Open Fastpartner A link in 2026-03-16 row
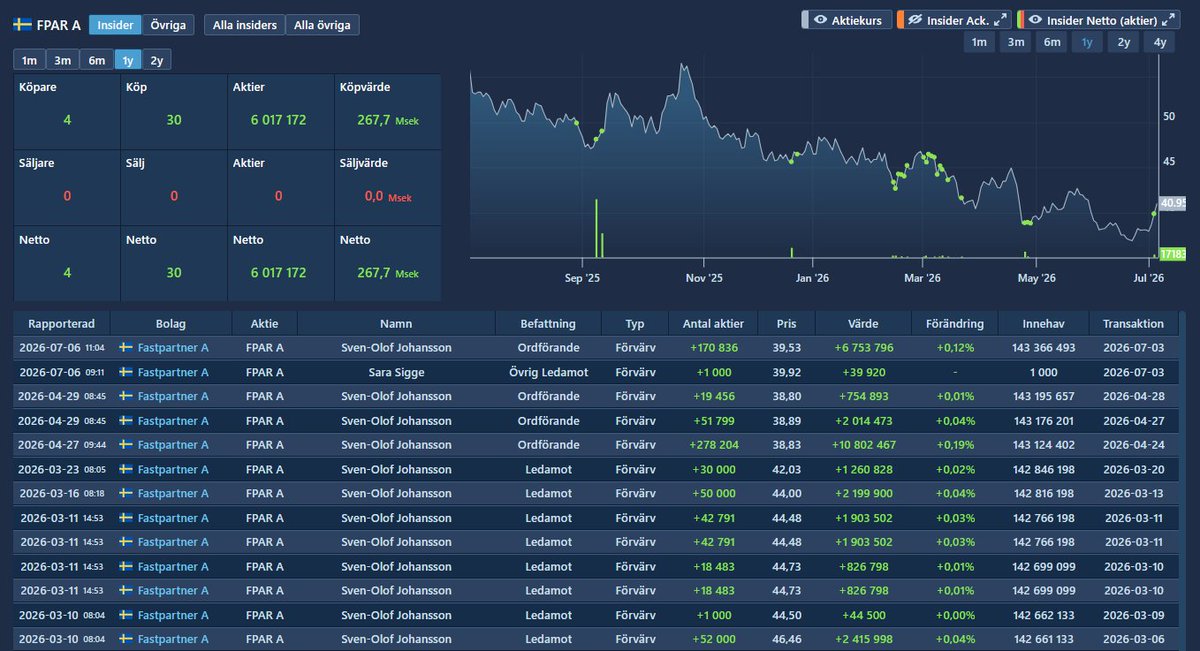The image size is (1200, 651). click(173, 493)
